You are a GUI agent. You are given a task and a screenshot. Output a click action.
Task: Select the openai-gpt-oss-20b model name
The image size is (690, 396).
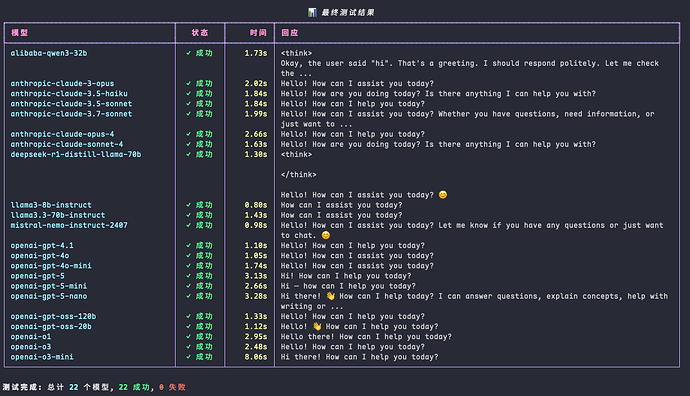point(51,326)
